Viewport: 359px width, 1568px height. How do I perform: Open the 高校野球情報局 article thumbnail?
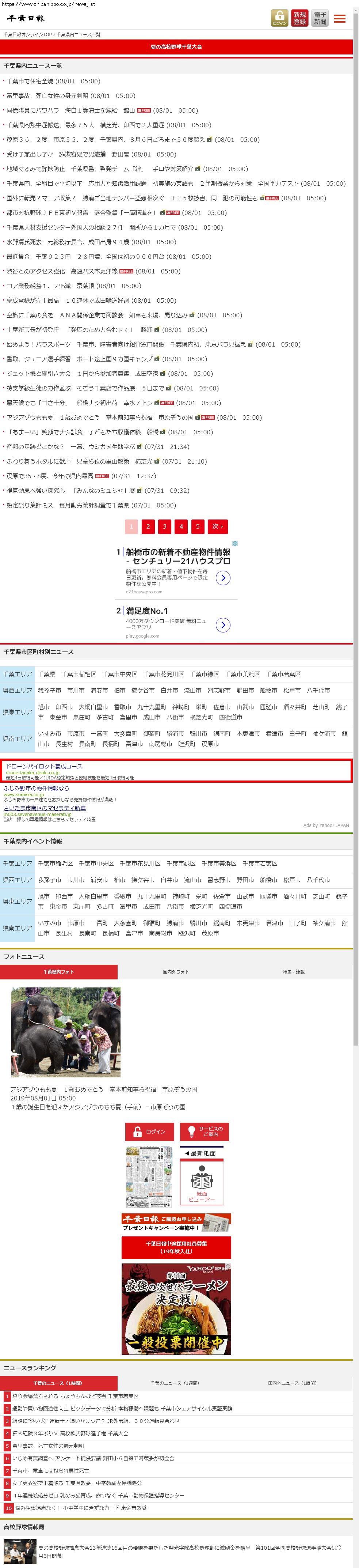(x=20, y=1552)
